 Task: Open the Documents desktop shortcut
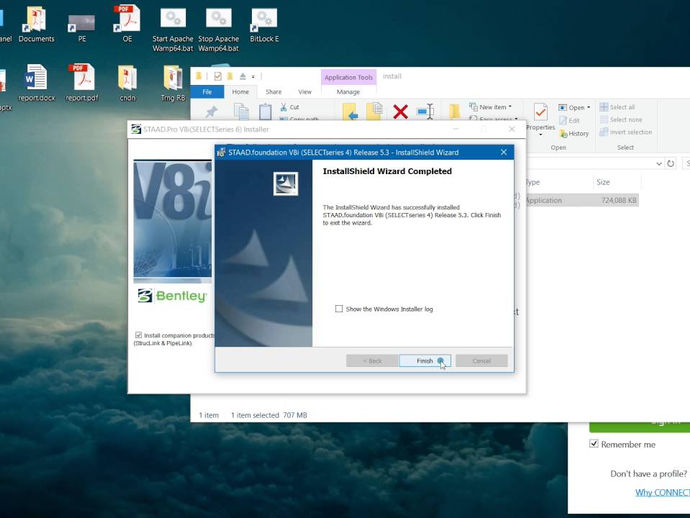pyautogui.click(x=36, y=25)
